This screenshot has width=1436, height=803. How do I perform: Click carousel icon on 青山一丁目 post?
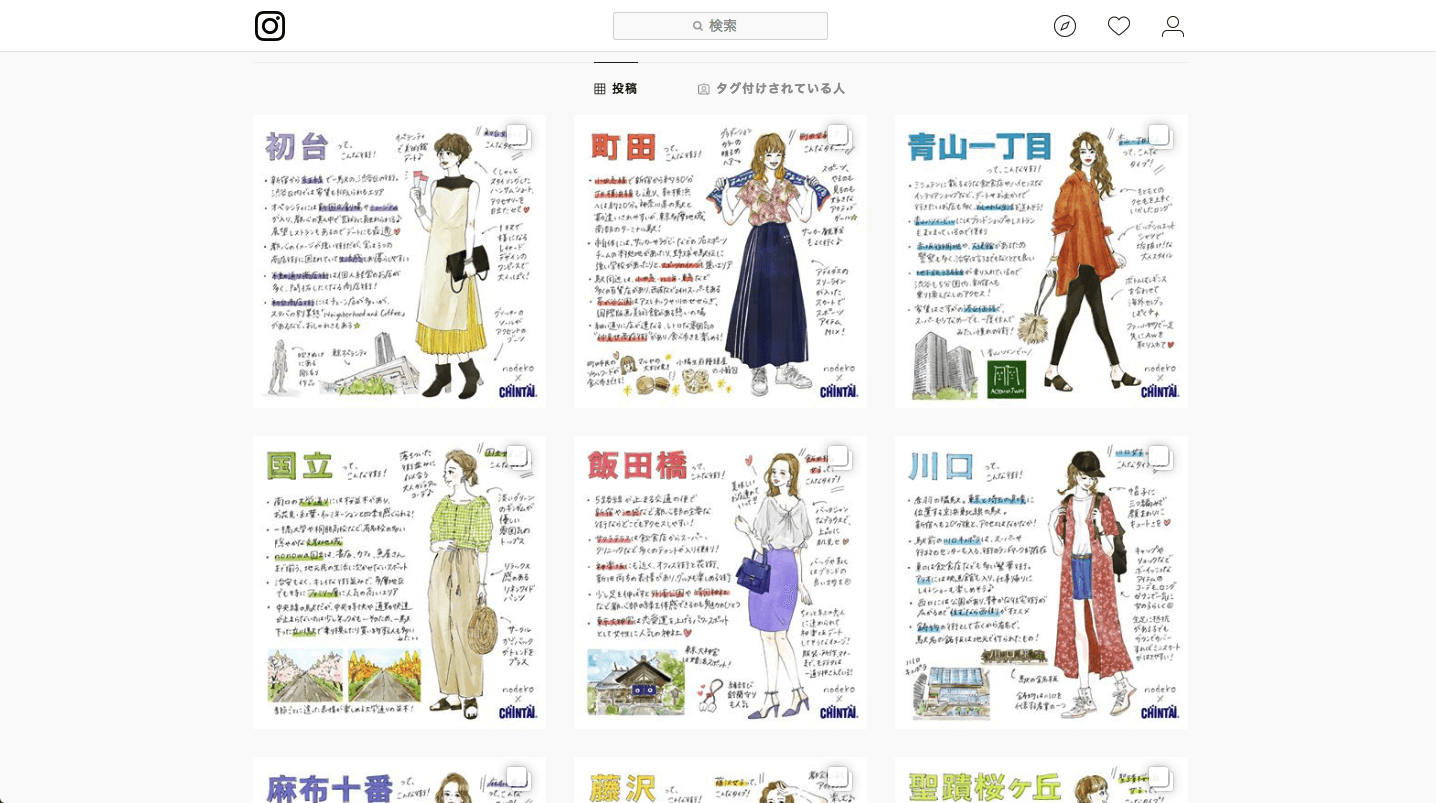1159,136
